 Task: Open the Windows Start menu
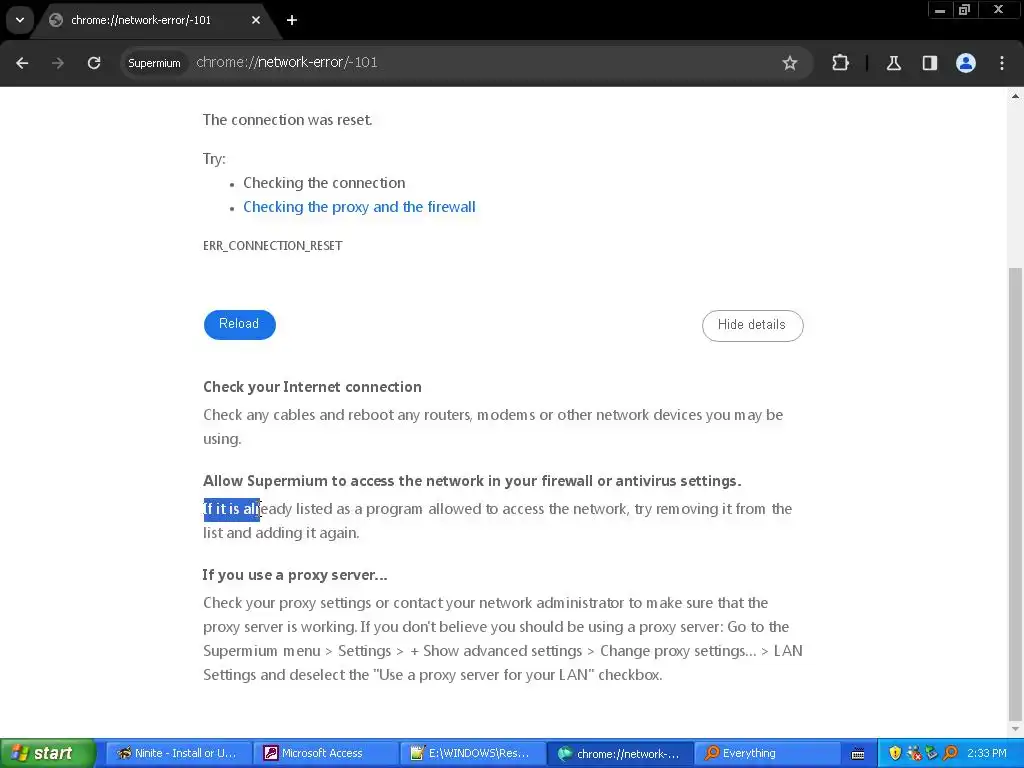(47, 753)
